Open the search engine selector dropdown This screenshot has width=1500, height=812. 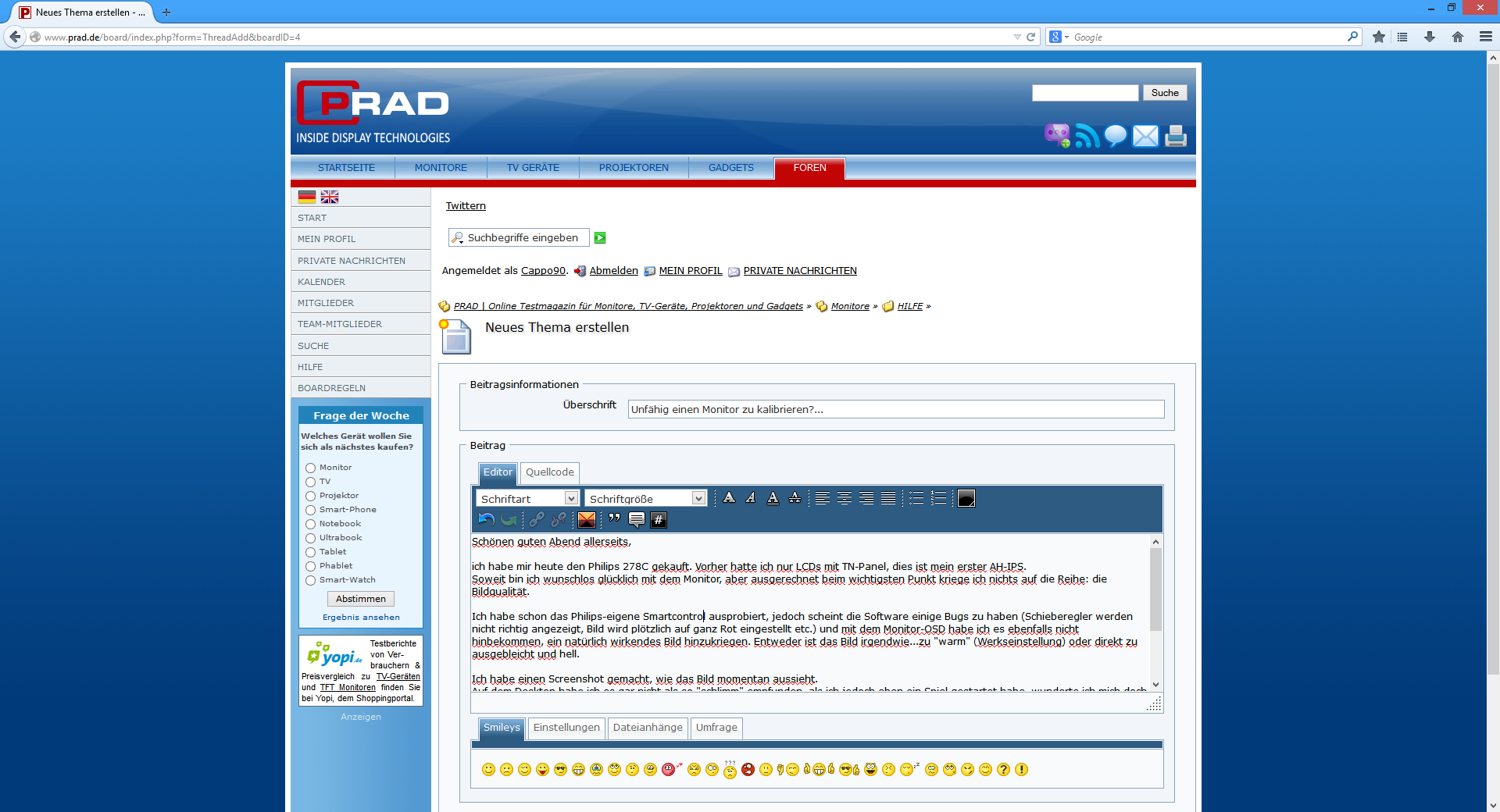point(1059,37)
